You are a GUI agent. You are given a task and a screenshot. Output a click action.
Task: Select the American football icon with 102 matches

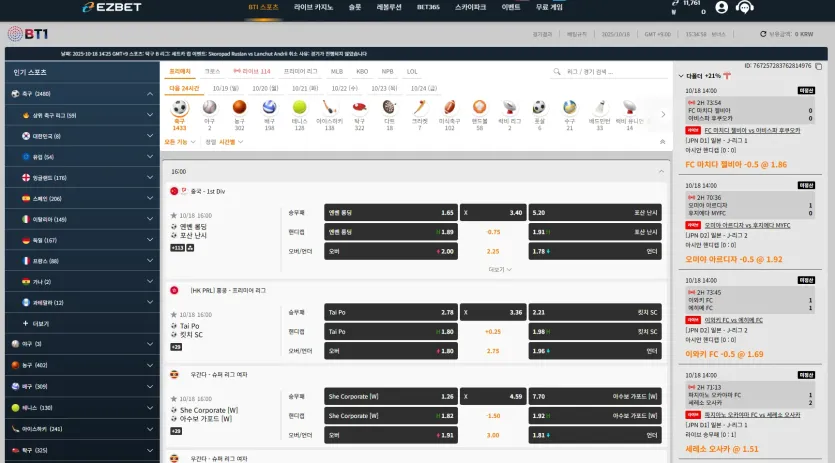point(449,108)
